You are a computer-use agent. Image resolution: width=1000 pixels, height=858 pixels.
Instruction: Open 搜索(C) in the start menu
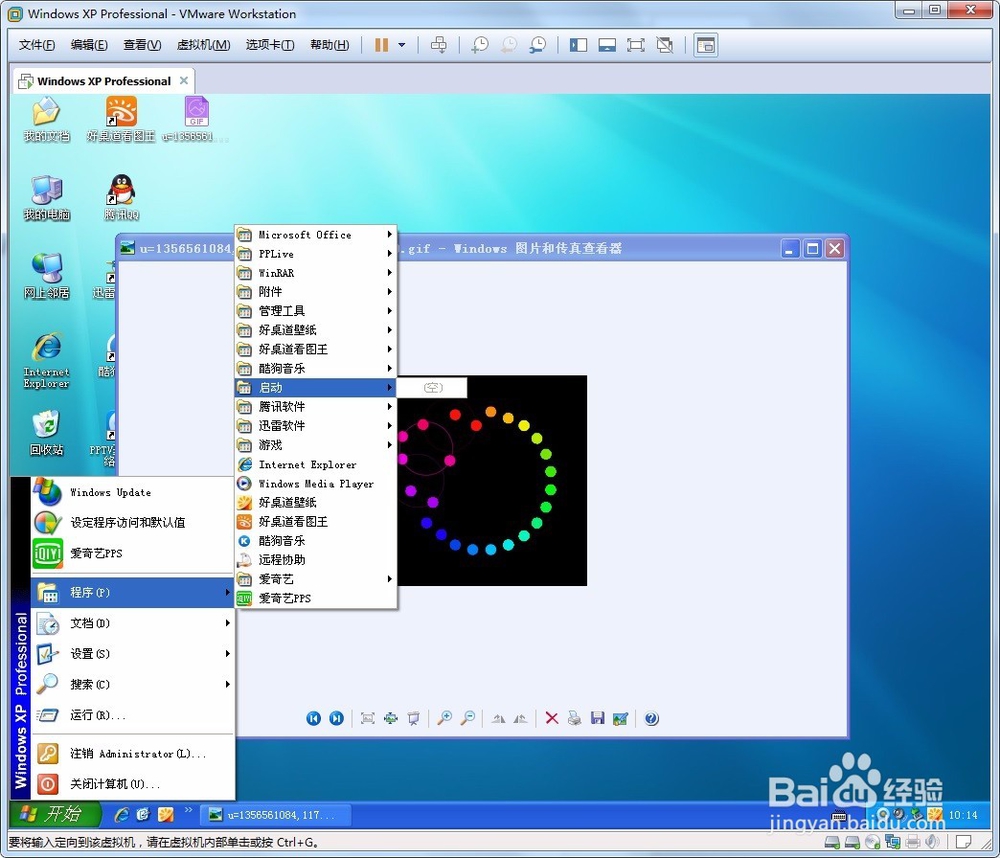pyautogui.click(x=132, y=684)
